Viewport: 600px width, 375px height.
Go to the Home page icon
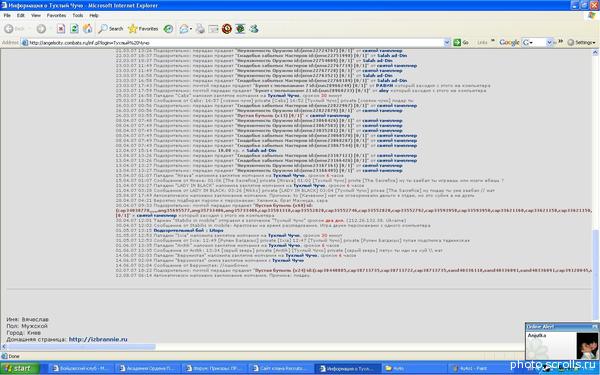pyautogui.click(x=88, y=29)
